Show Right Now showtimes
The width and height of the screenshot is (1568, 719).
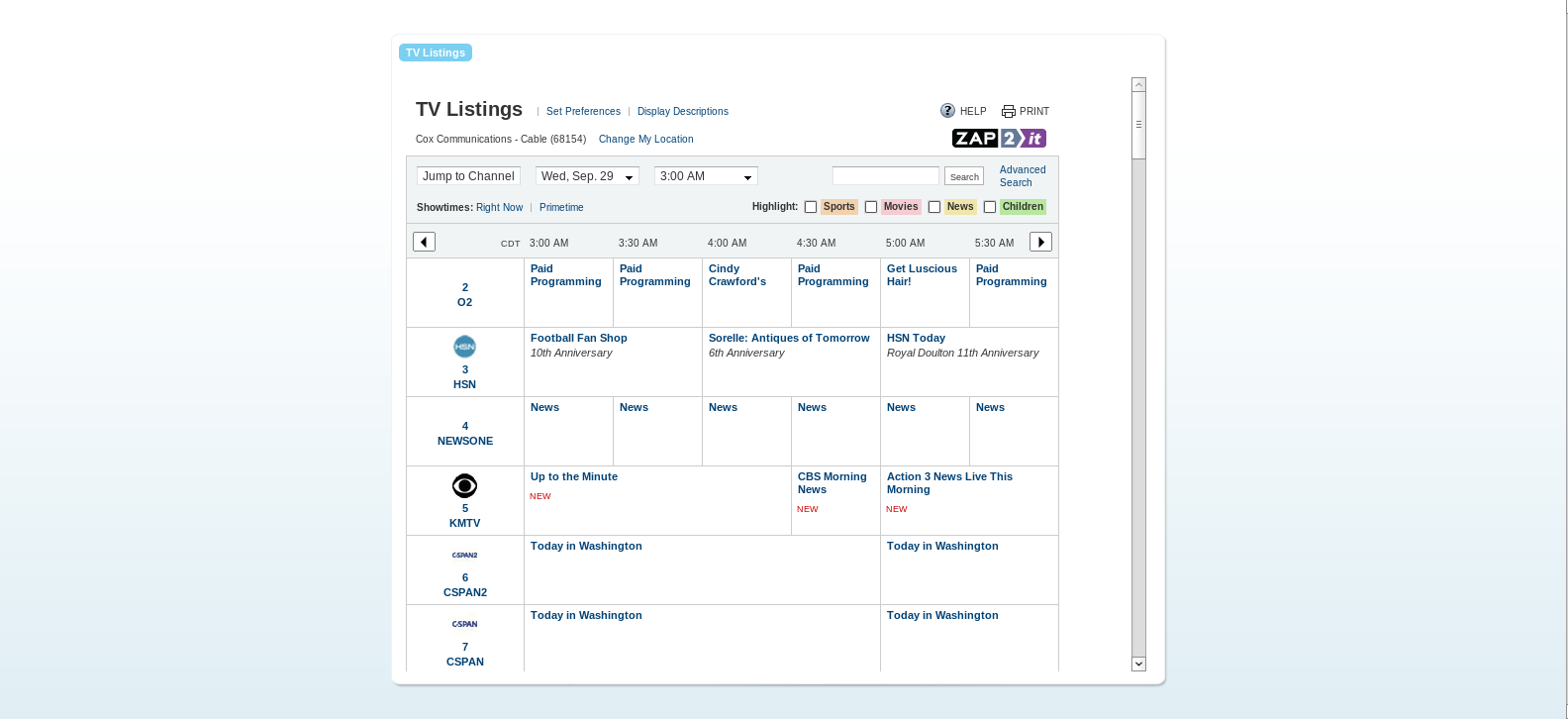[499, 207]
